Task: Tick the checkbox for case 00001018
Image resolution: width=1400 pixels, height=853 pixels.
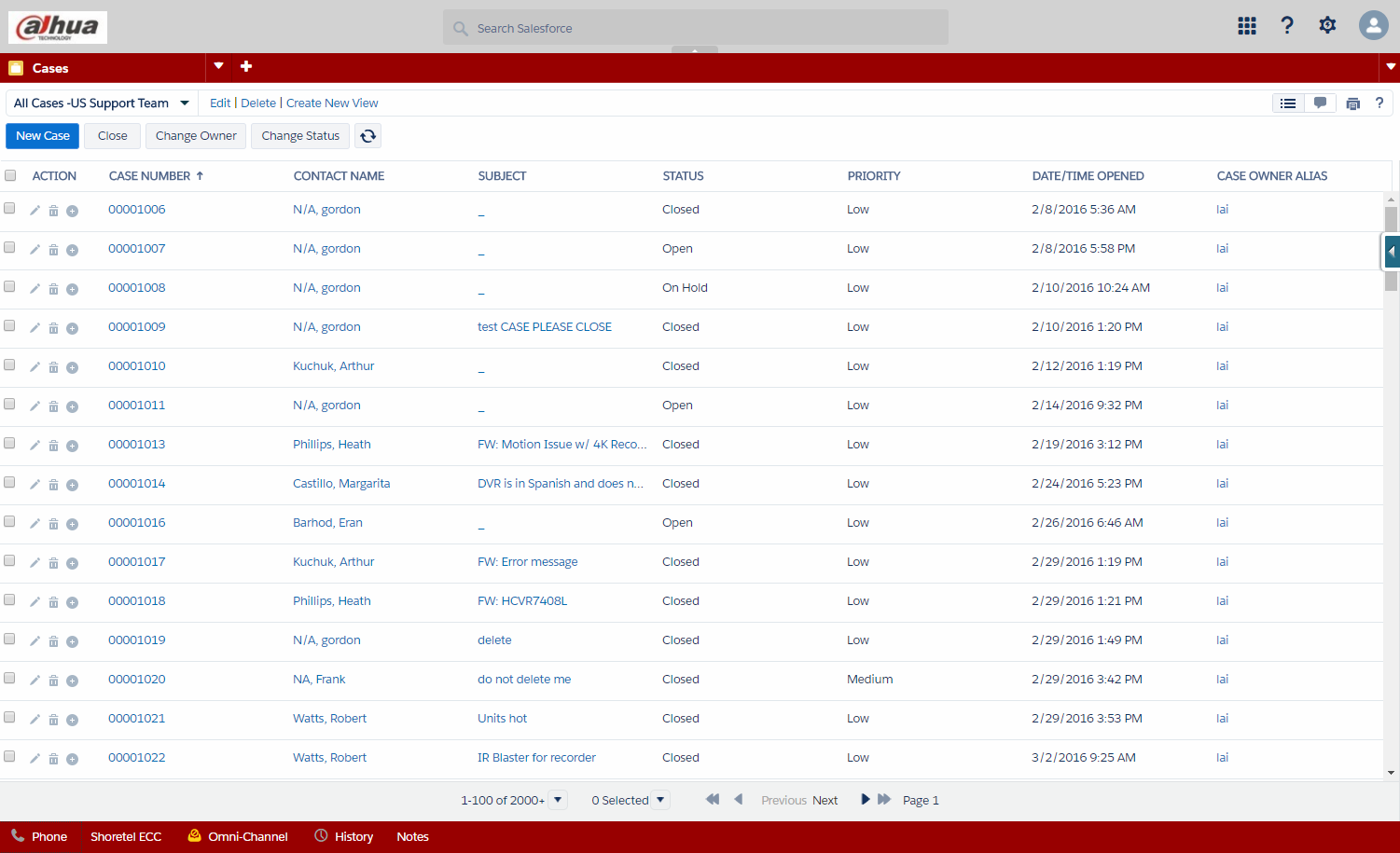Action: 9,599
